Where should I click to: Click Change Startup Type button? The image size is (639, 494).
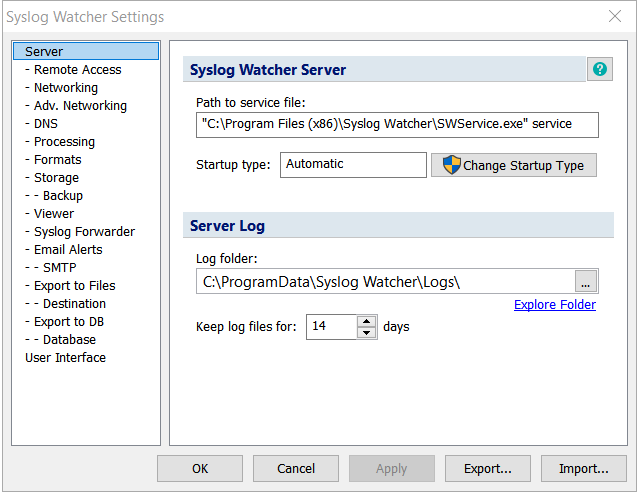click(x=514, y=165)
